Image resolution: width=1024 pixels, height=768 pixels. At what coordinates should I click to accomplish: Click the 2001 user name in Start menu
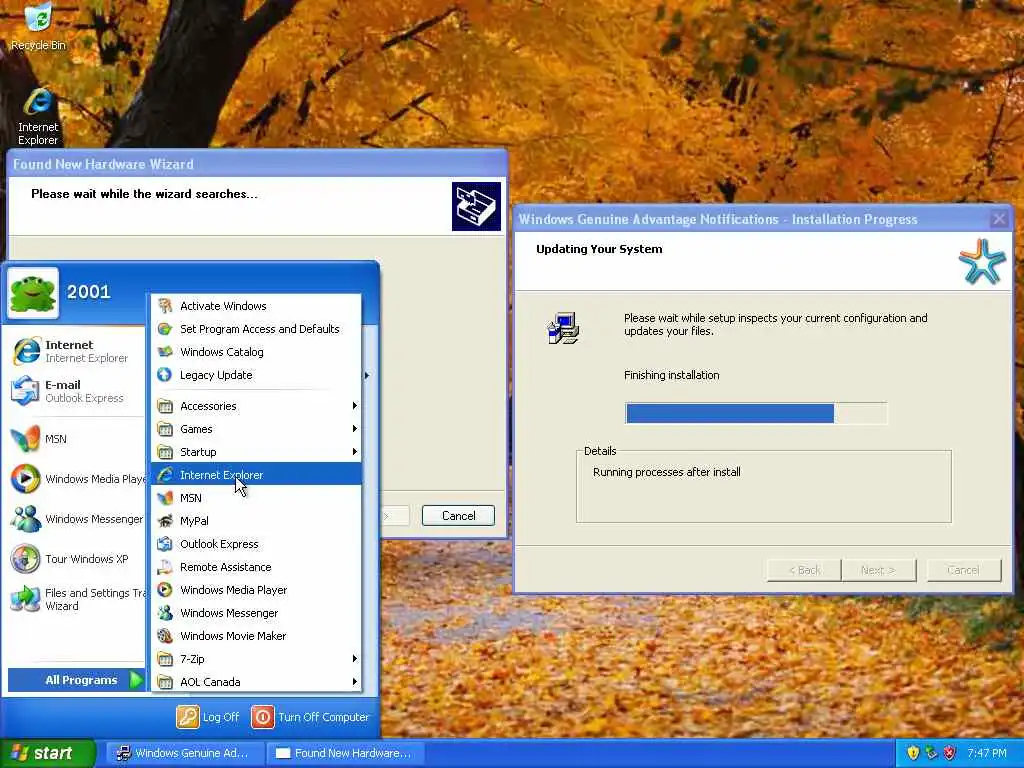click(89, 292)
